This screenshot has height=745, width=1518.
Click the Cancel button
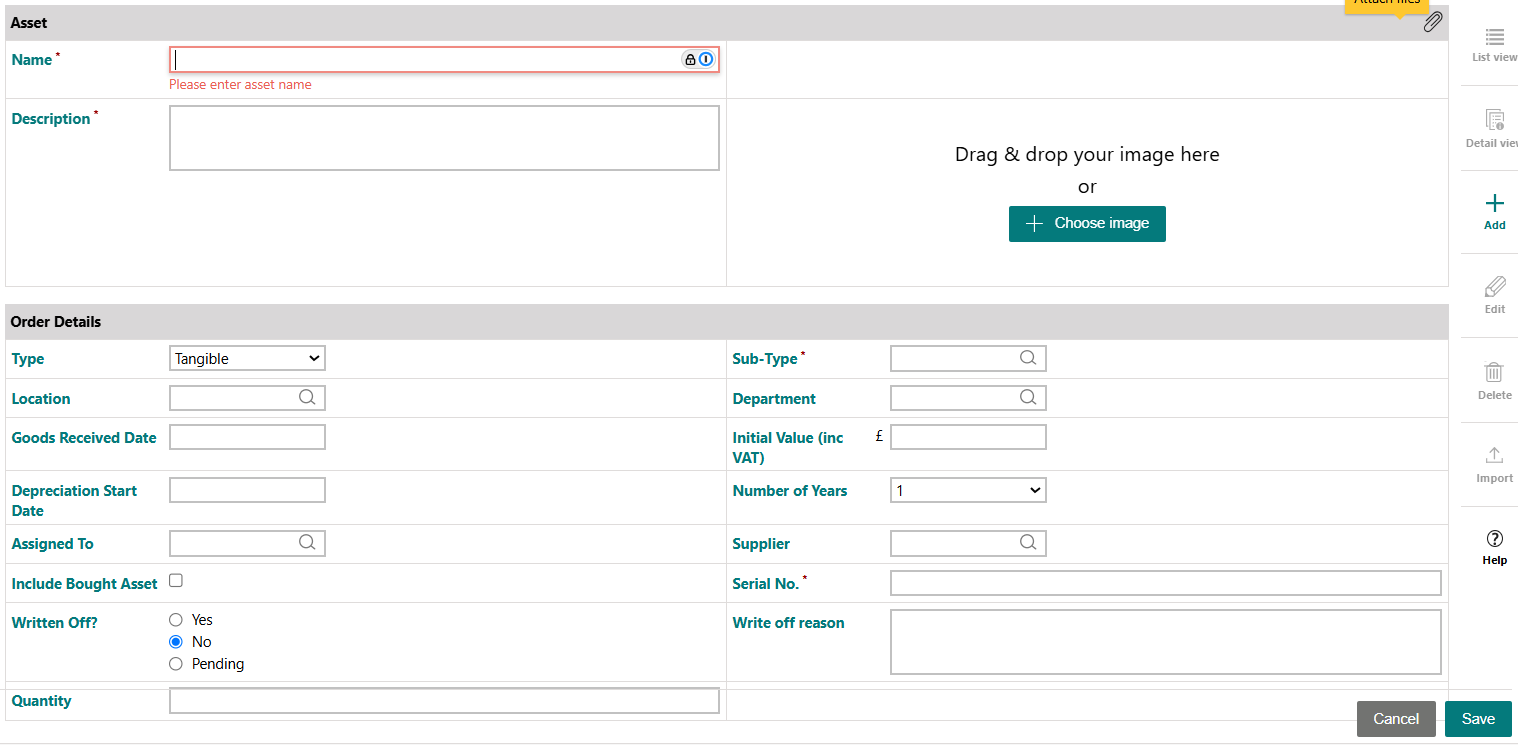tap(1396, 719)
